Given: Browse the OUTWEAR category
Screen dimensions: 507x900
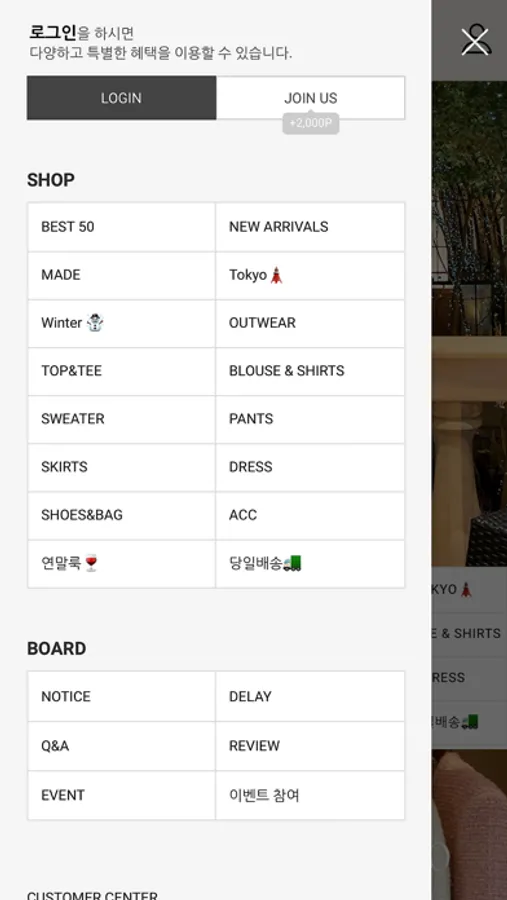Looking at the screenshot, I should (x=310, y=323).
